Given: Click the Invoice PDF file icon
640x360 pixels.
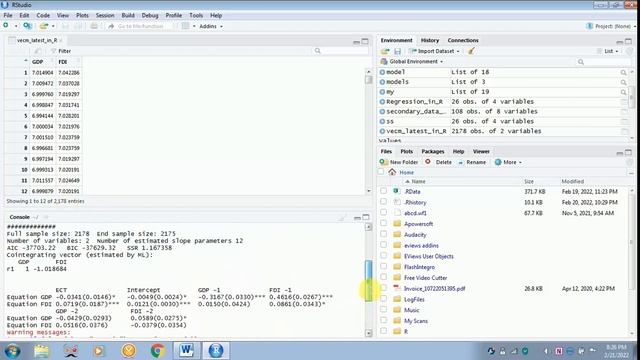Looking at the screenshot, I should coord(396,288).
